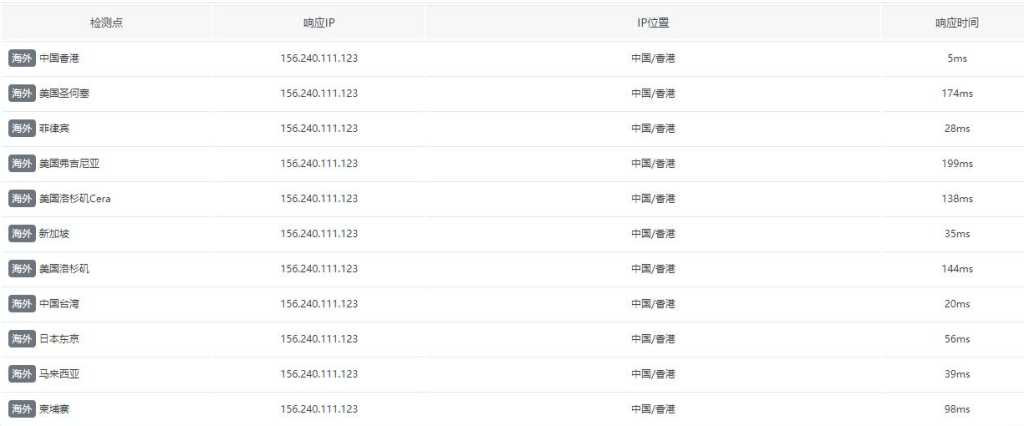Screen dimensions: 1024x426
Task: Click the 海外 tag beside 马来西亚
Action: [21, 374]
